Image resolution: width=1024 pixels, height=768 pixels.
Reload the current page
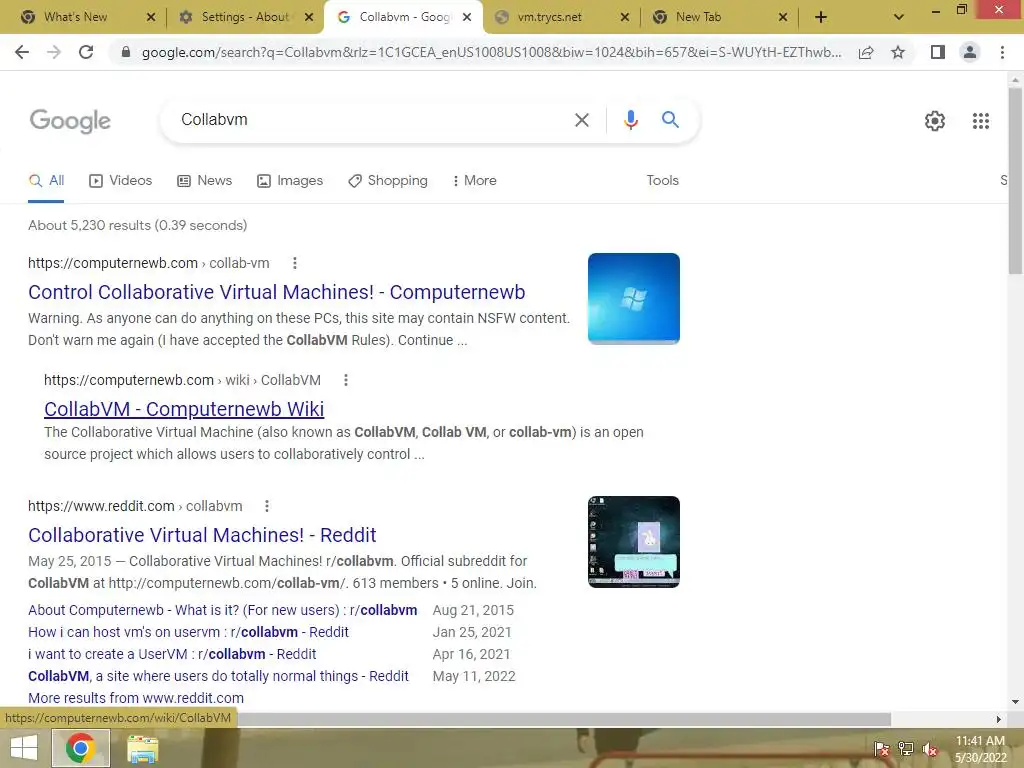pyautogui.click(x=86, y=52)
